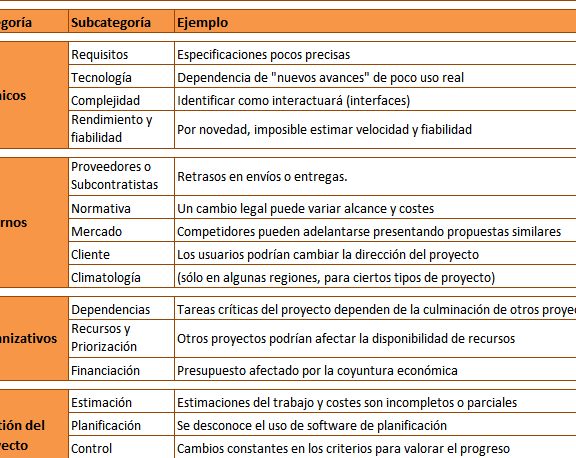Click the Proveedores o Subcontratistas cell

click(x=121, y=177)
